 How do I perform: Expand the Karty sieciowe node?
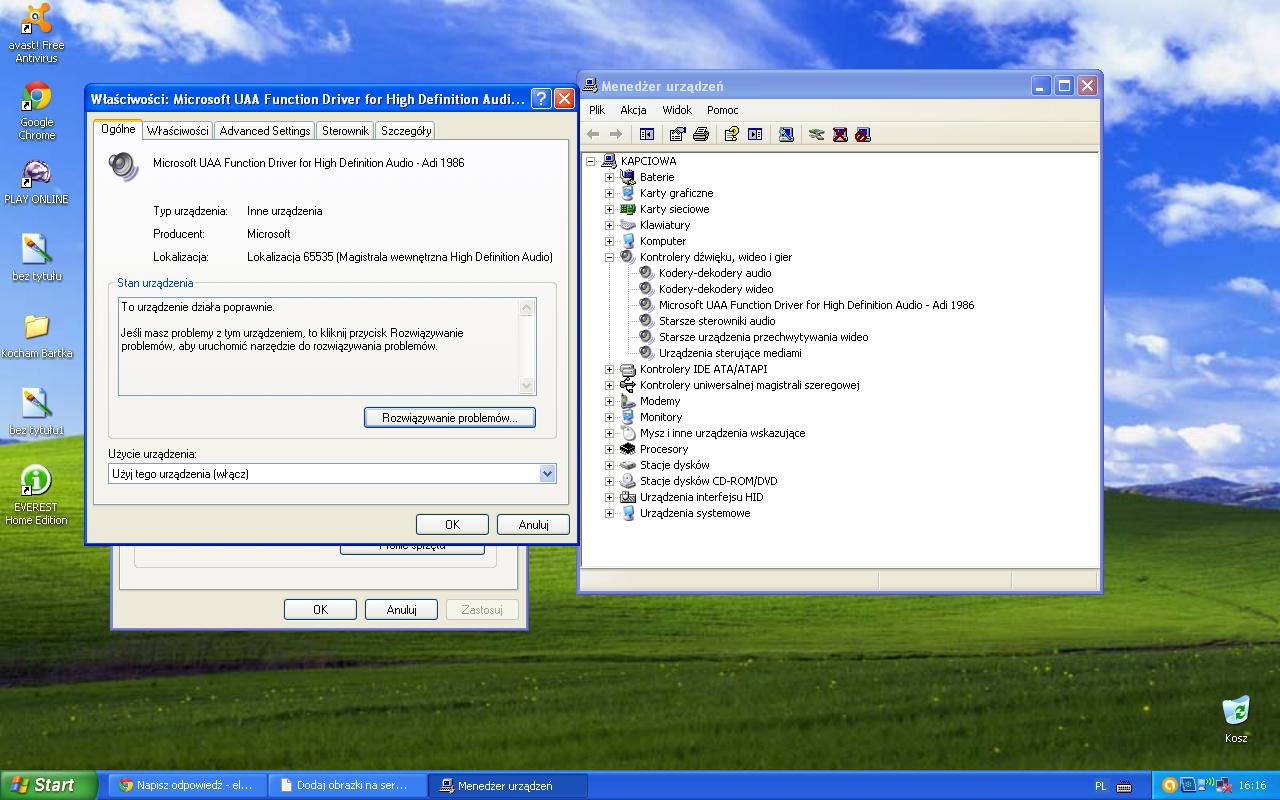[609, 209]
